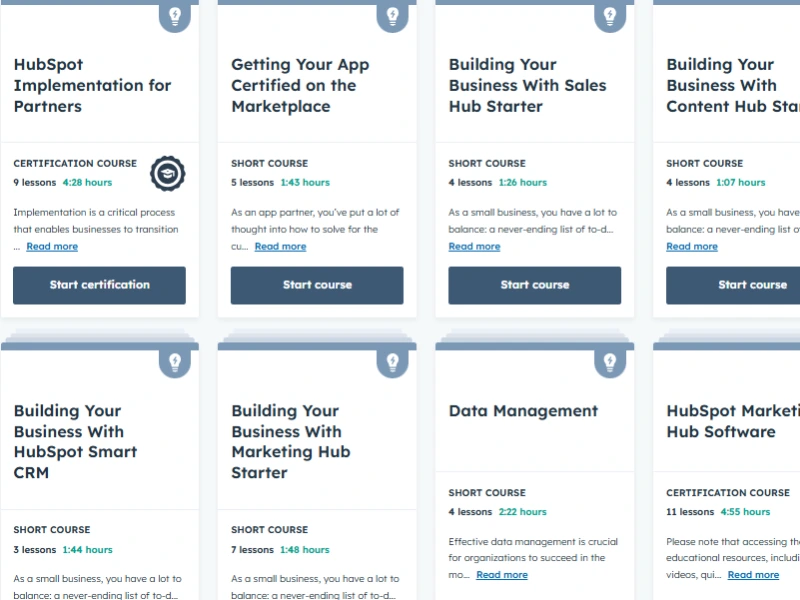
Task: Click SHORT COURSE label on Data Management card
Action: point(487,493)
